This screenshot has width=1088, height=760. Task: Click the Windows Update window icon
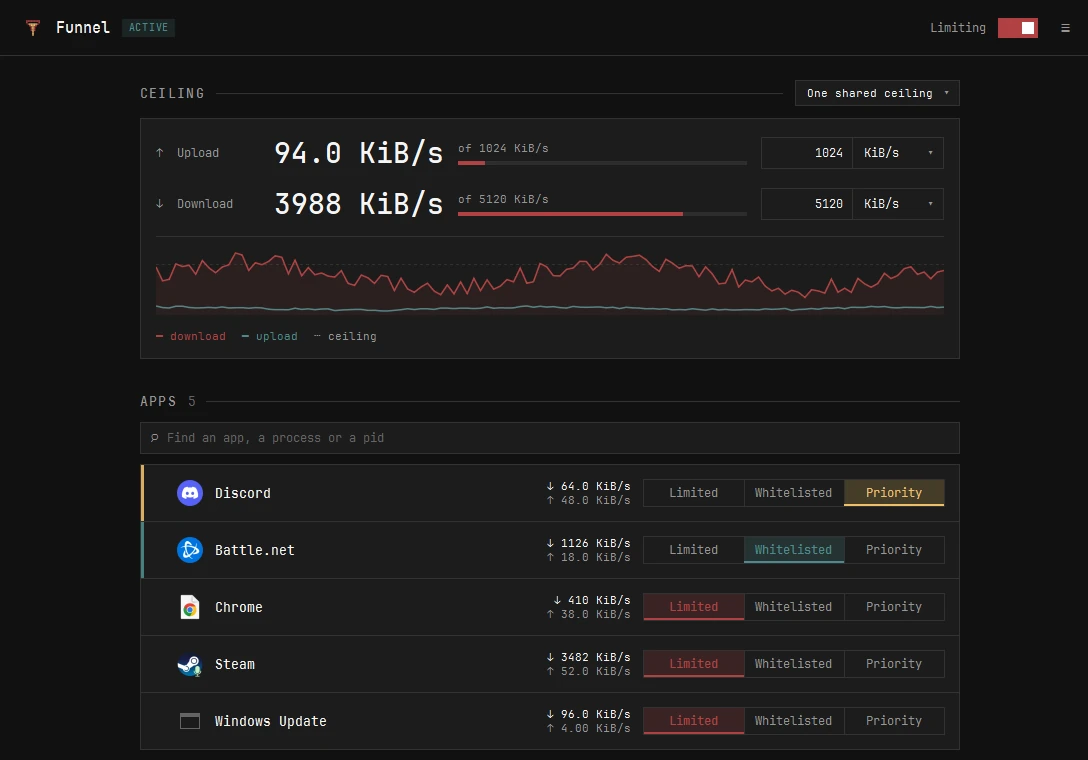coord(189,721)
